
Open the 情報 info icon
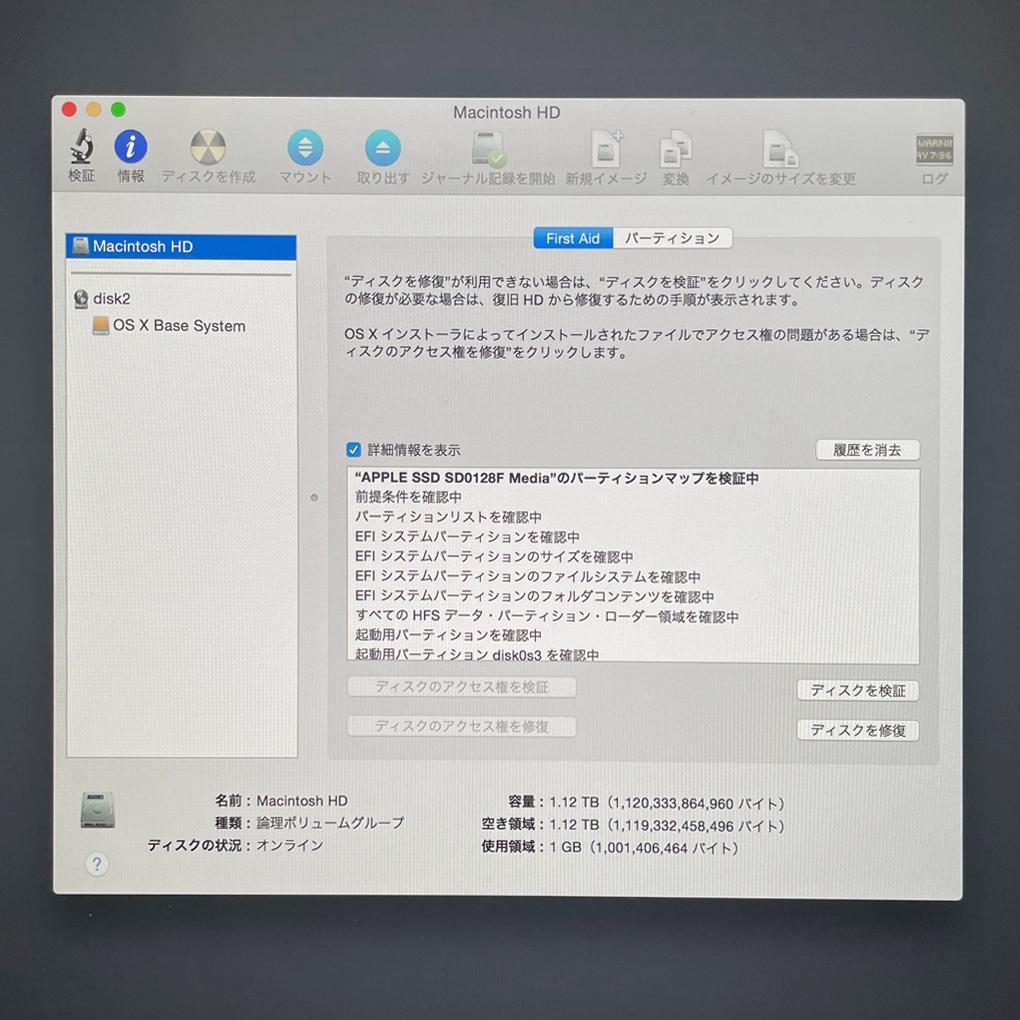[131, 146]
